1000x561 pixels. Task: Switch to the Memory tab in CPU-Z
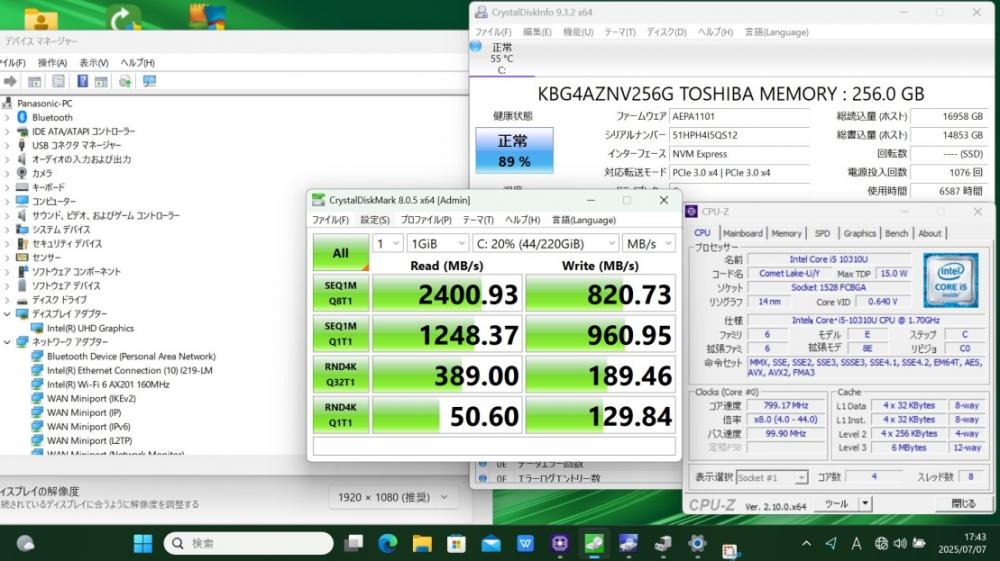(786, 233)
